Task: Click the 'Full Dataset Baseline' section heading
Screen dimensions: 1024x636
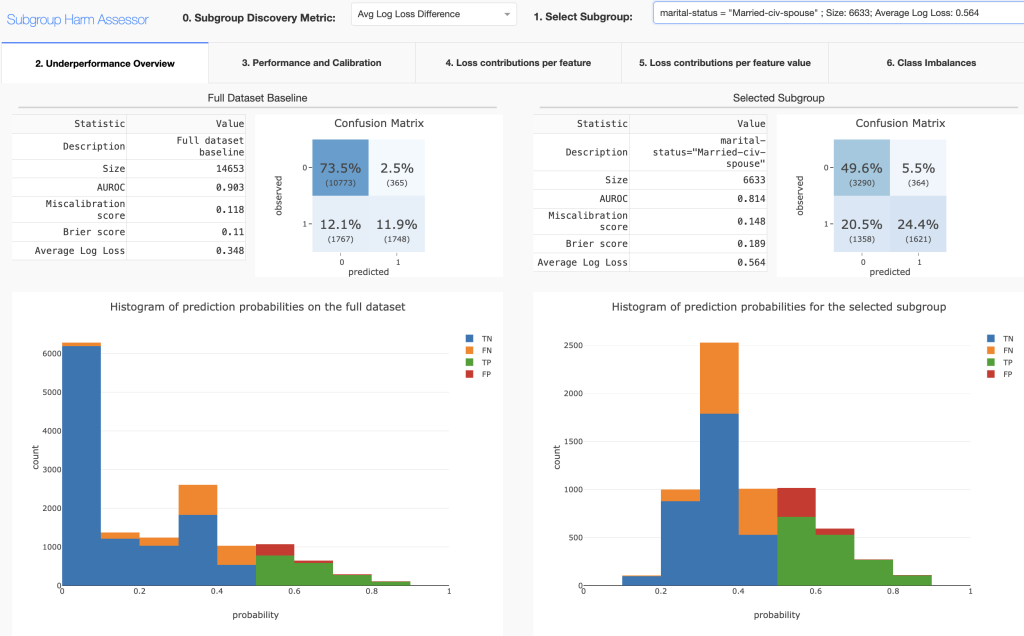Action: [x=257, y=98]
